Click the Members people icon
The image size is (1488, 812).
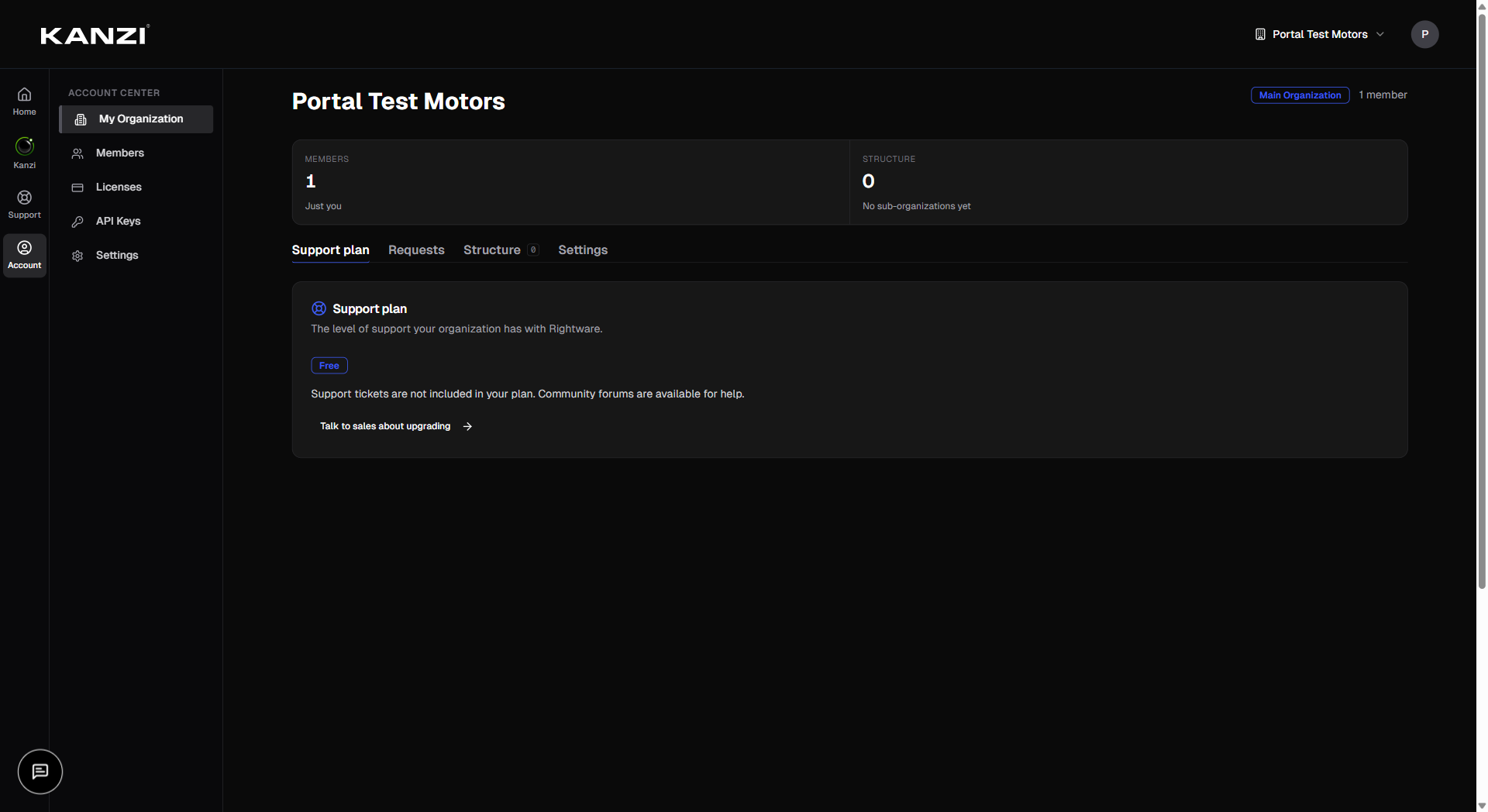(77, 153)
